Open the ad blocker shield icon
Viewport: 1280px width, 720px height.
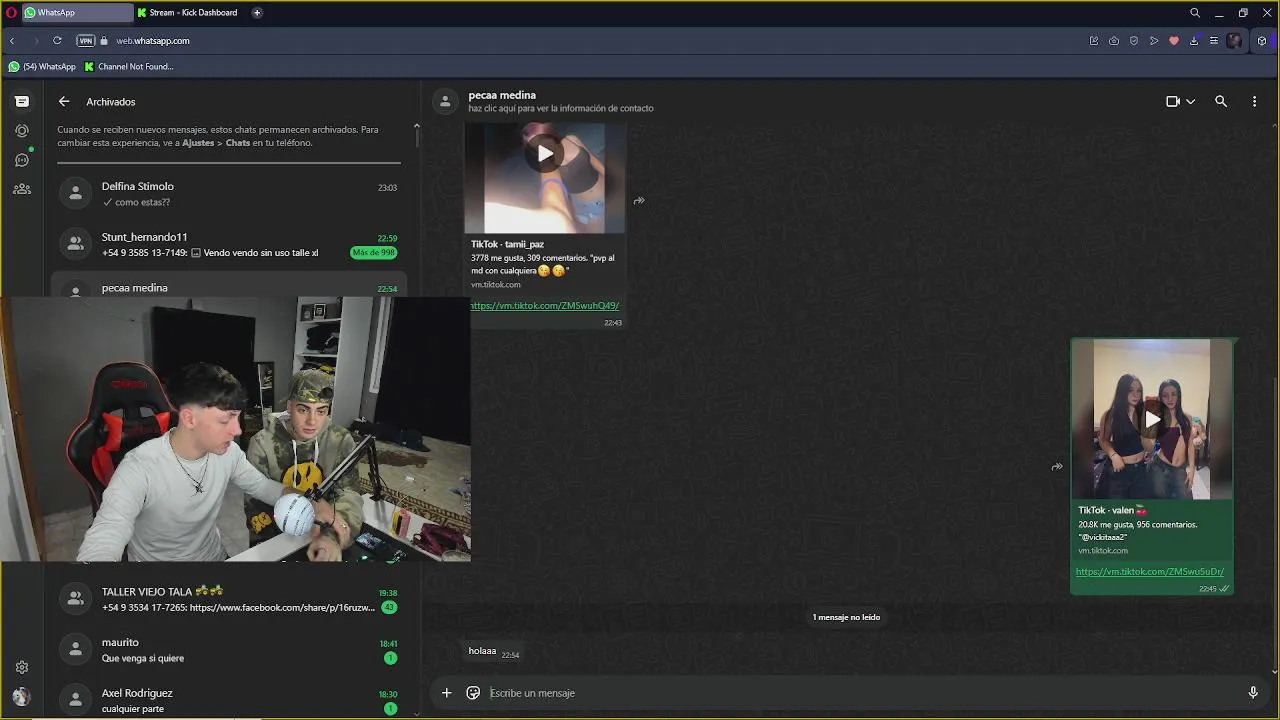(1134, 41)
